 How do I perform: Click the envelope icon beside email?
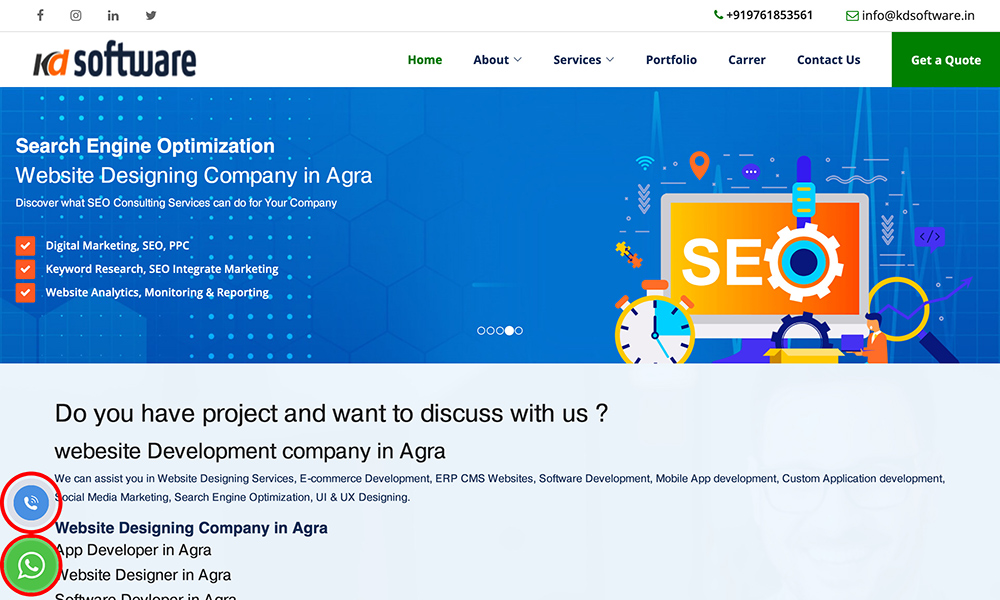click(x=852, y=16)
